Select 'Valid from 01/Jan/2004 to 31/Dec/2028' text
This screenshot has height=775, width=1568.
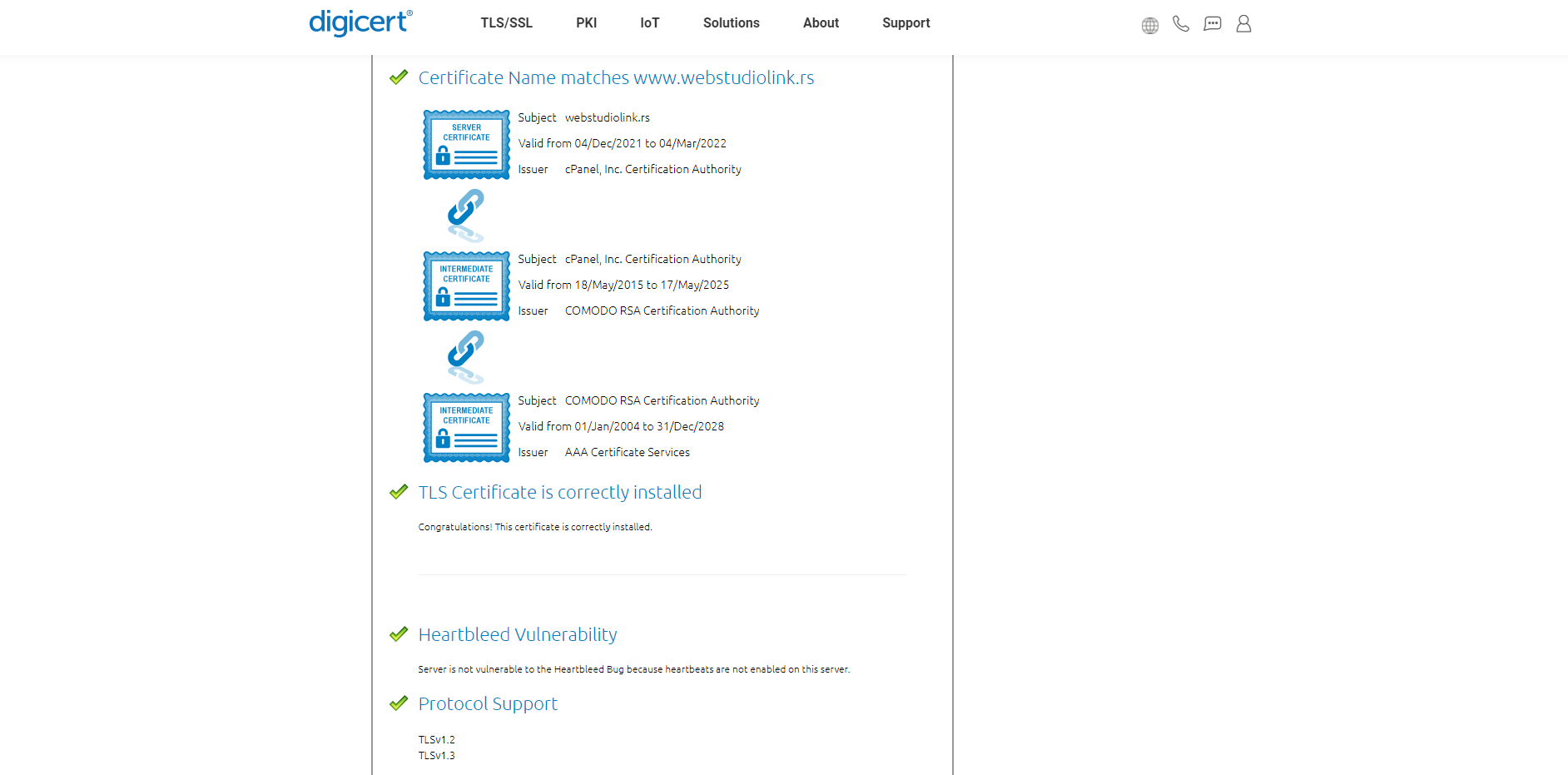pos(621,426)
